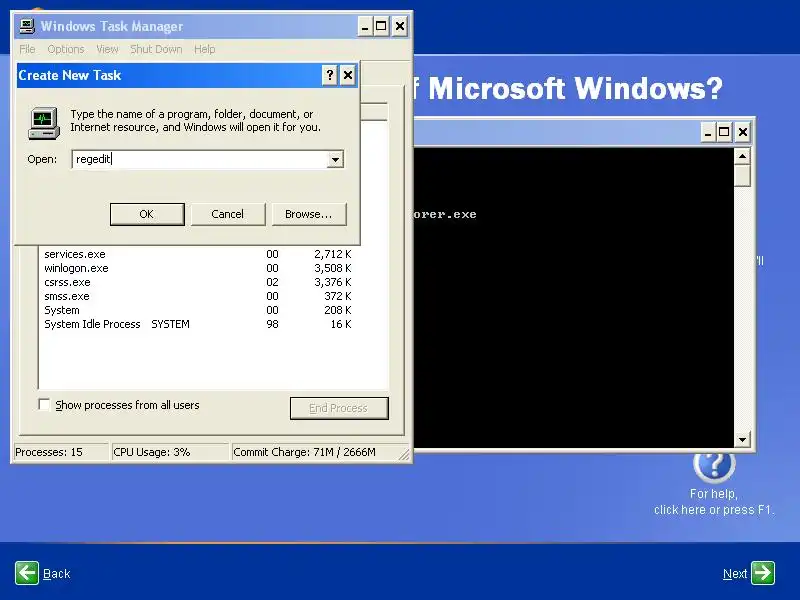Click the green Next arrow icon

(x=763, y=572)
